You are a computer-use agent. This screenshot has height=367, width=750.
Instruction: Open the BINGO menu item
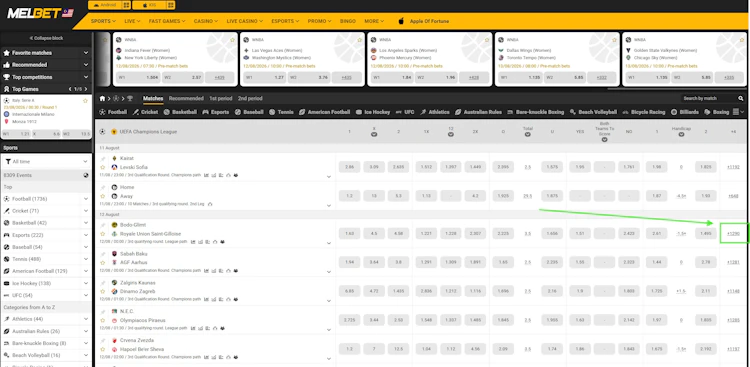tap(348, 21)
